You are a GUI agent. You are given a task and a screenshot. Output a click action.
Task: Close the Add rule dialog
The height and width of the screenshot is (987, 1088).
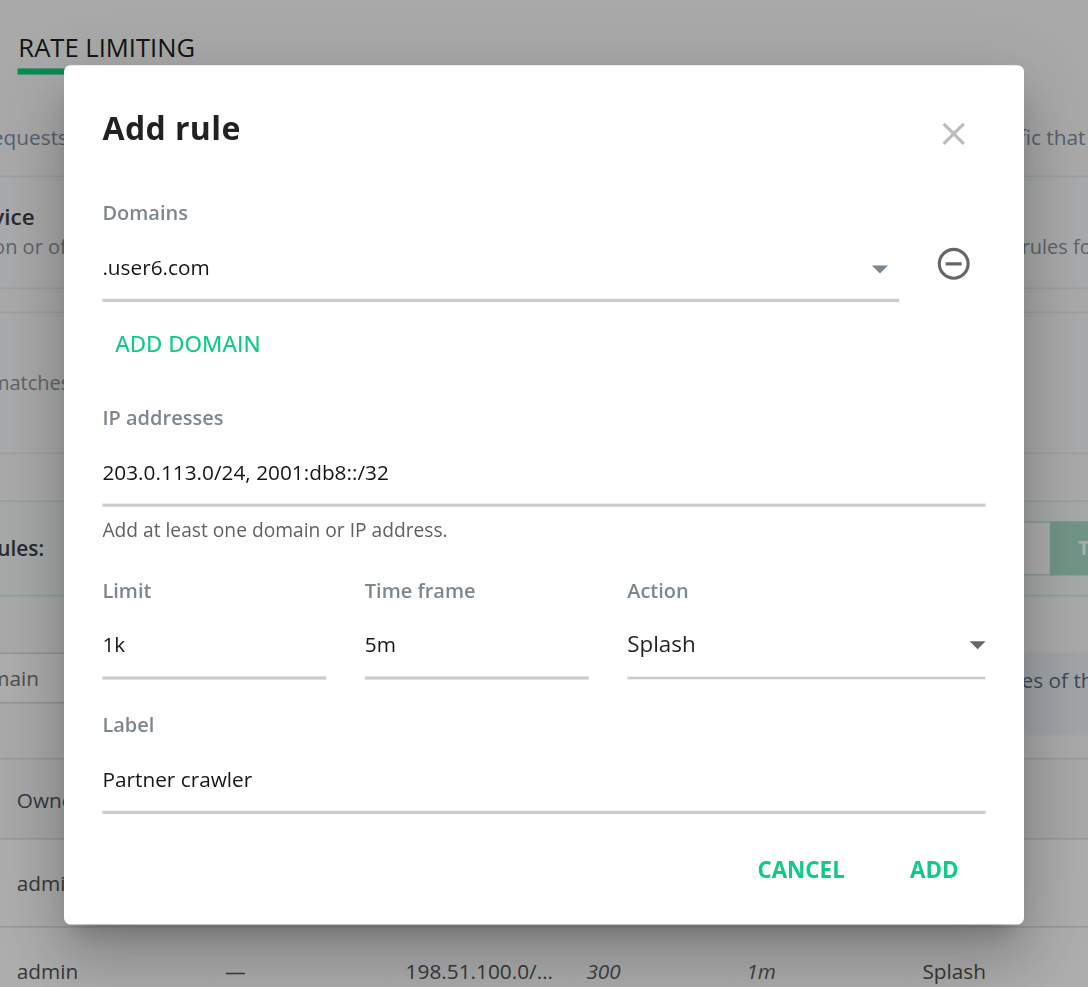click(x=953, y=134)
